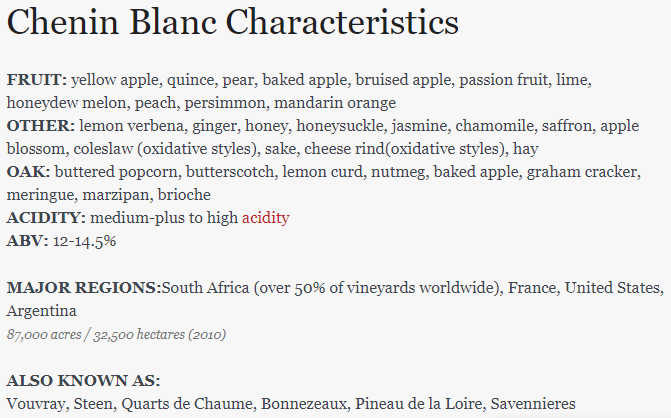The image size is (671, 418).
Task: Click the name Pineau de la Loire
Action: (416, 404)
